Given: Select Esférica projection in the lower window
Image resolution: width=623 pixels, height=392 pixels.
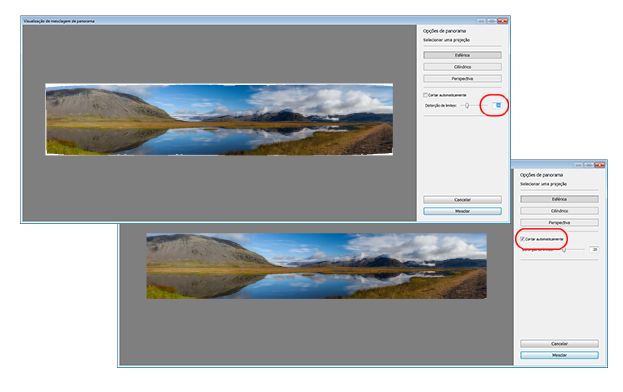Looking at the screenshot, I should tap(559, 199).
